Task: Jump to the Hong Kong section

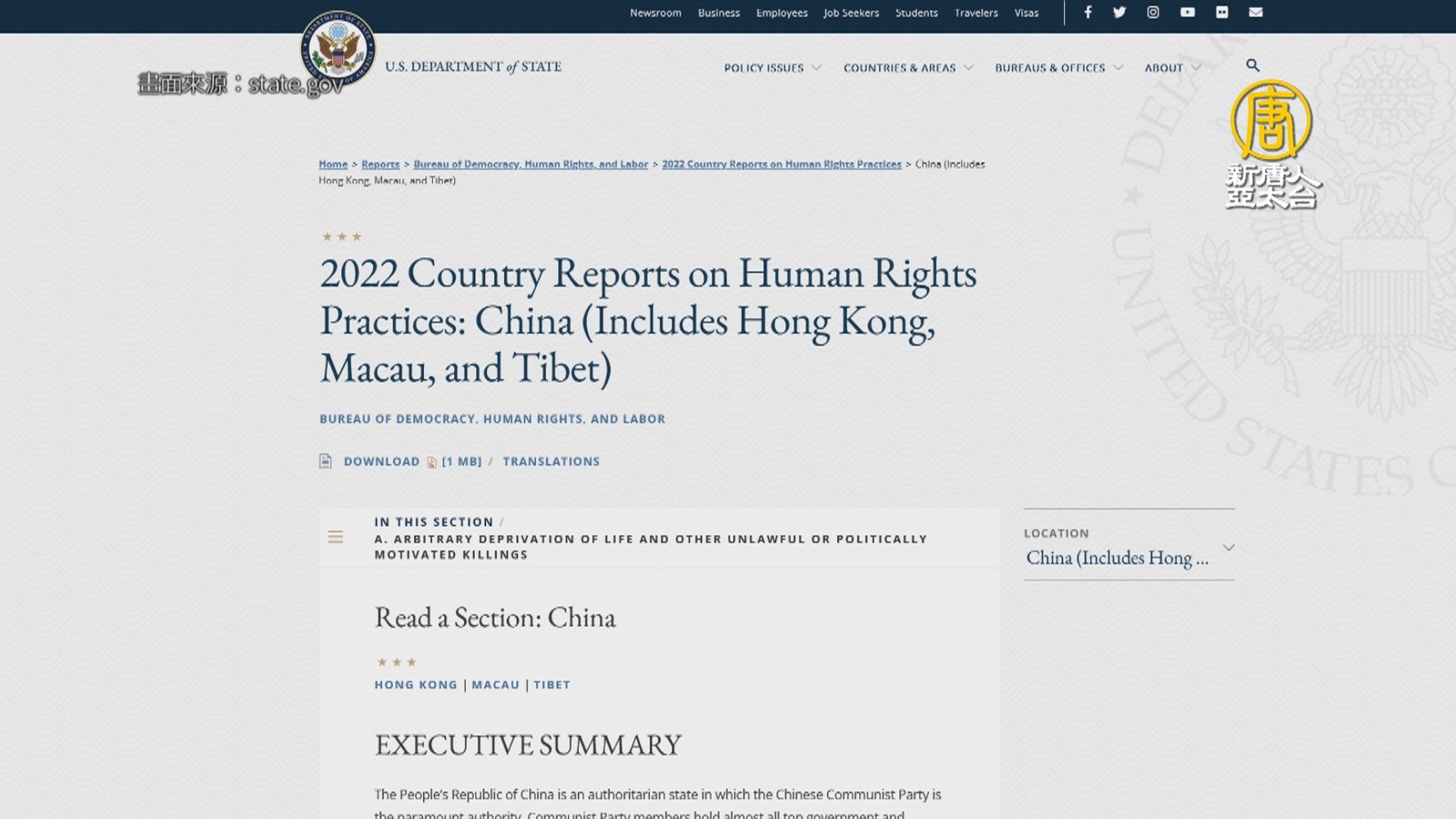Action: [416, 684]
